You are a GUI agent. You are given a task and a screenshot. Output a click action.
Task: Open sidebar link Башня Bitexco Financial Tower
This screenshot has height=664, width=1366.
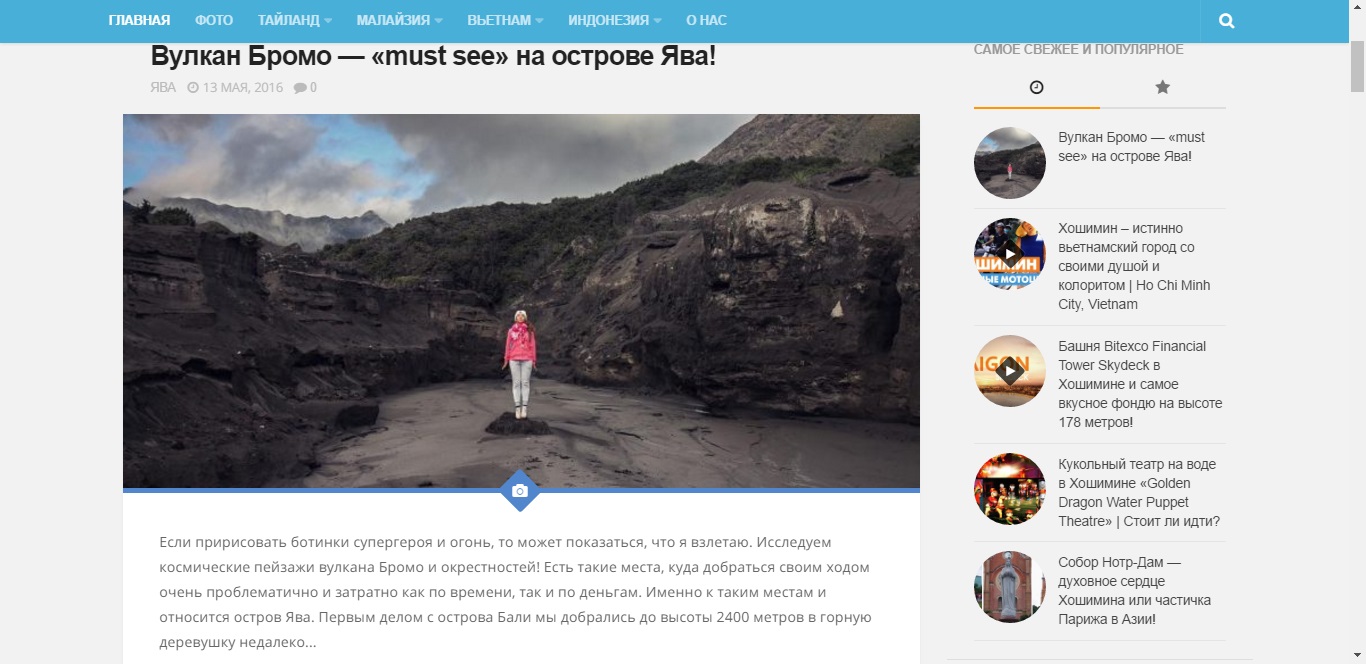pyautogui.click(x=1140, y=384)
